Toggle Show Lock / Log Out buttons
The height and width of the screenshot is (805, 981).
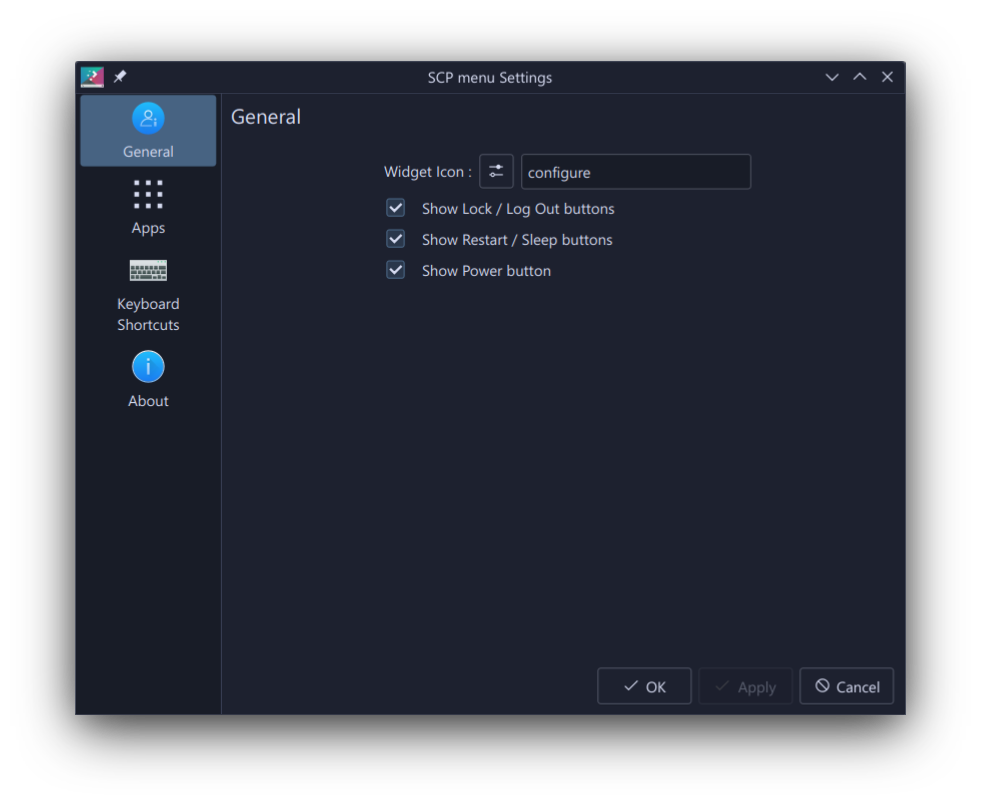tap(395, 208)
